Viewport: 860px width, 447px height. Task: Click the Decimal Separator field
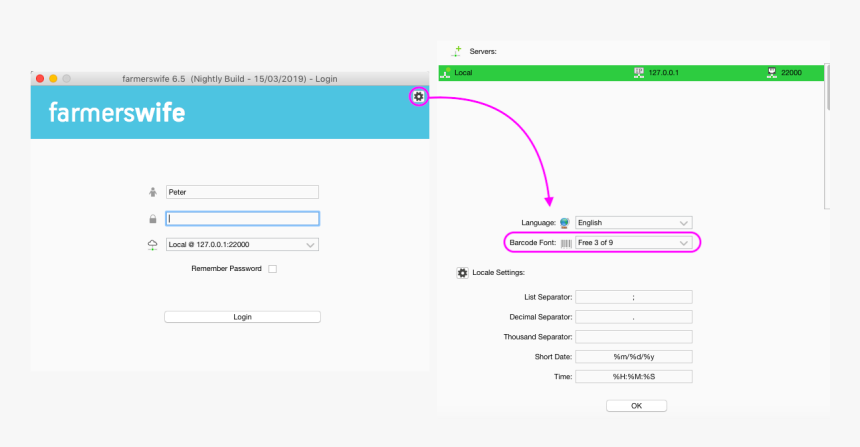pos(633,317)
